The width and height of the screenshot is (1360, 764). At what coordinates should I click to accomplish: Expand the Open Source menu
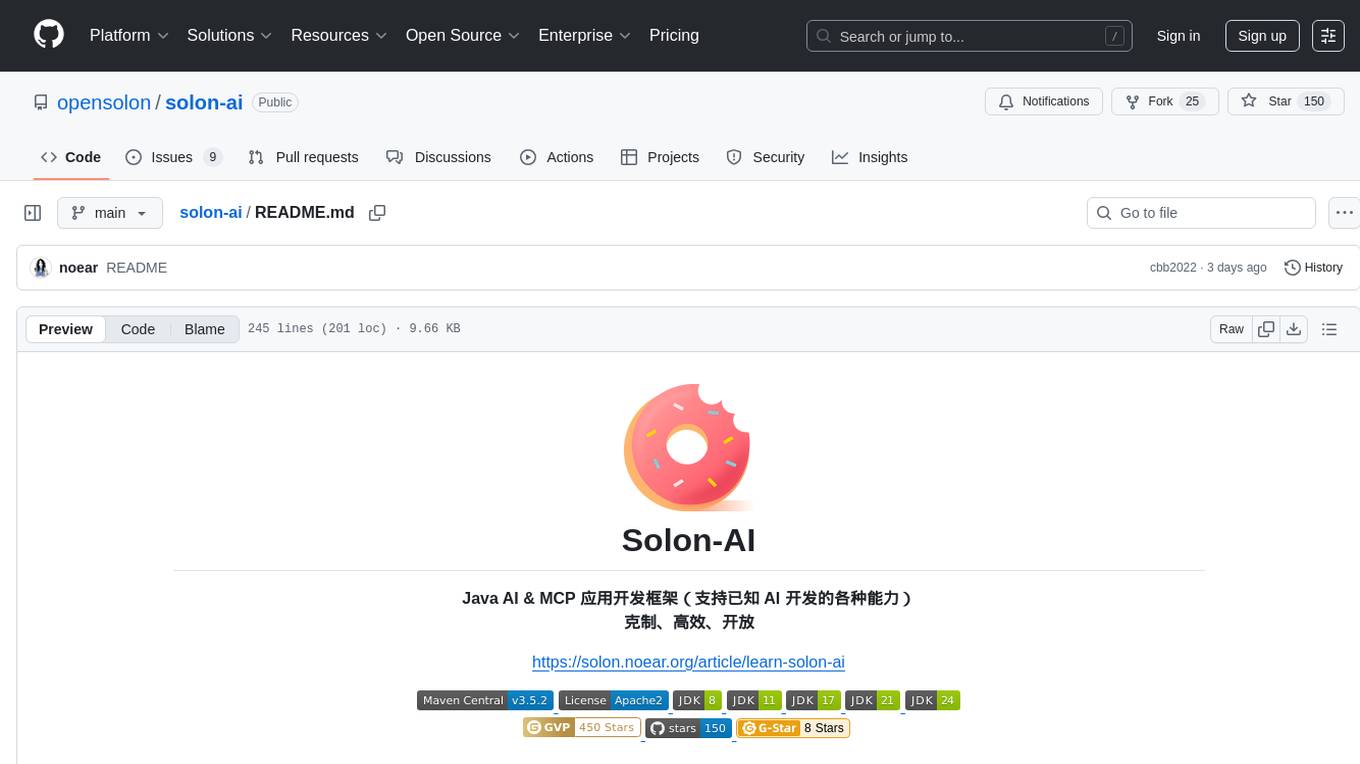click(463, 35)
